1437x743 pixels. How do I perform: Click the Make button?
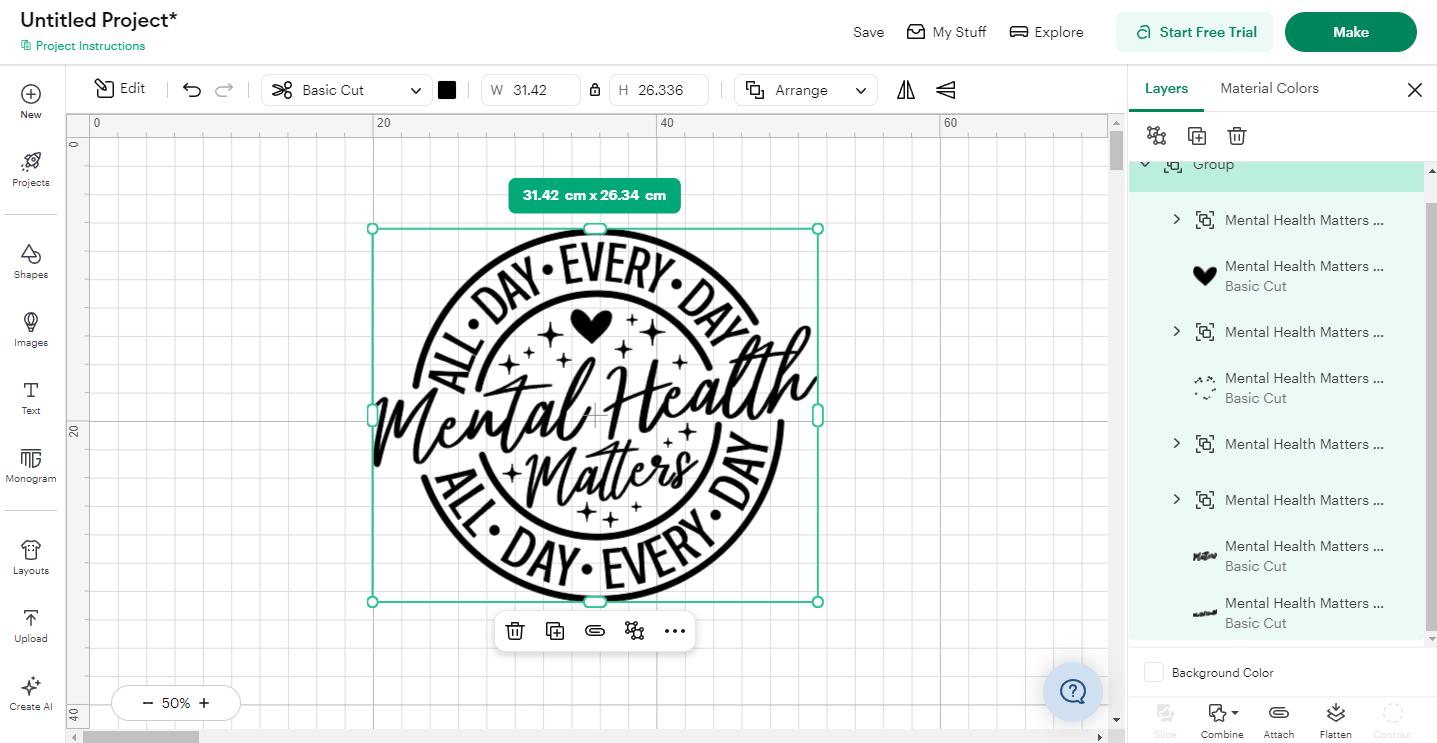click(x=1350, y=32)
